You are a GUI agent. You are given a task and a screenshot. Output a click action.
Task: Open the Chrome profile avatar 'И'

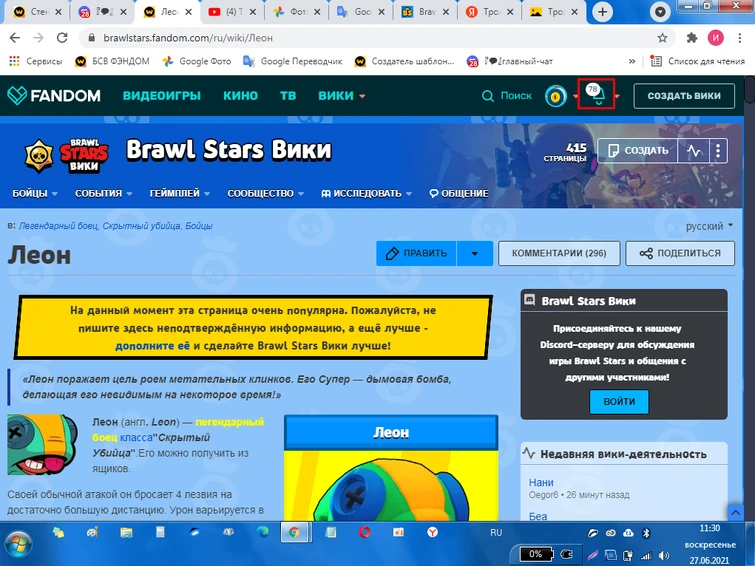[x=716, y=38]
